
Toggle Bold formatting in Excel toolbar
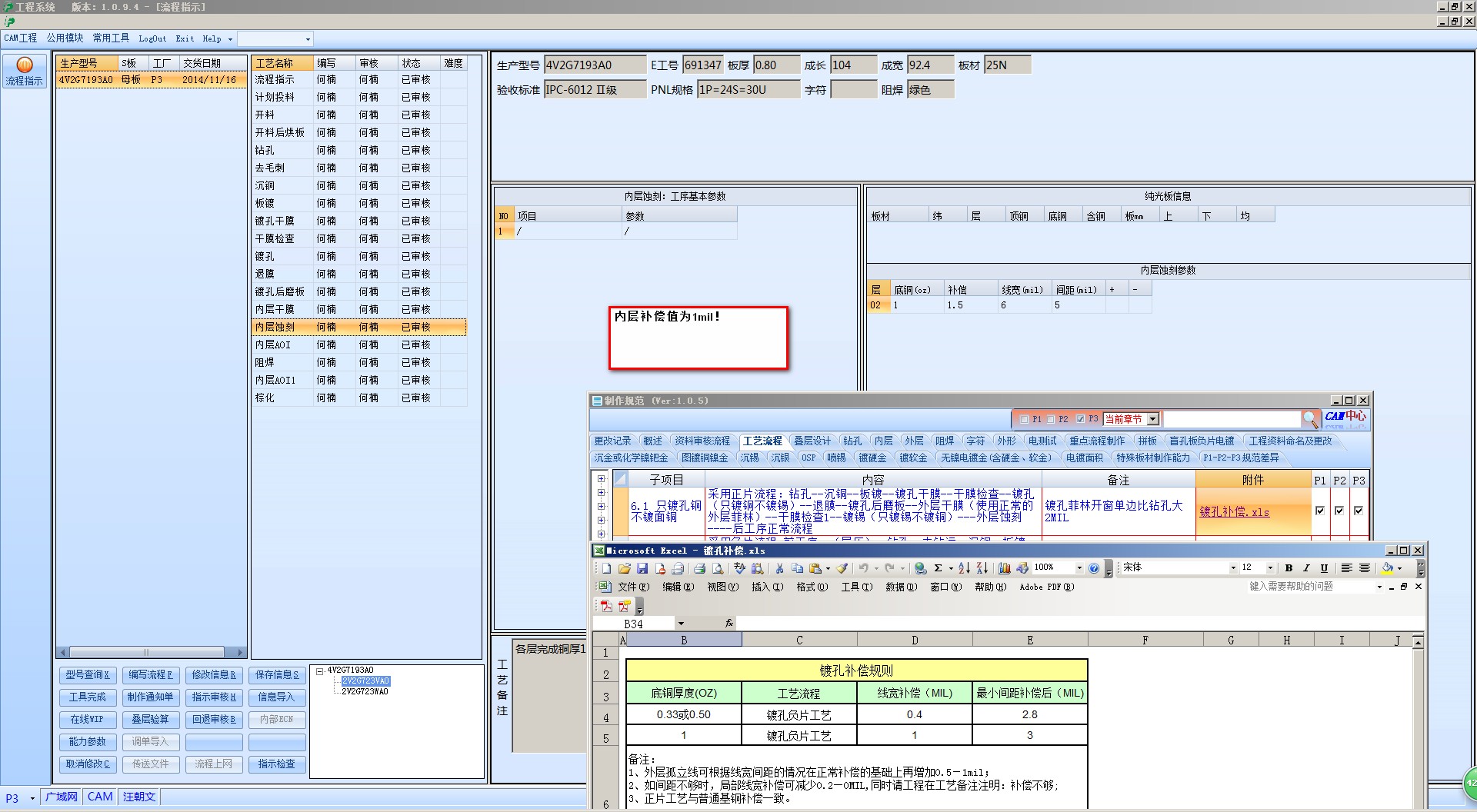pos(1289,568)
